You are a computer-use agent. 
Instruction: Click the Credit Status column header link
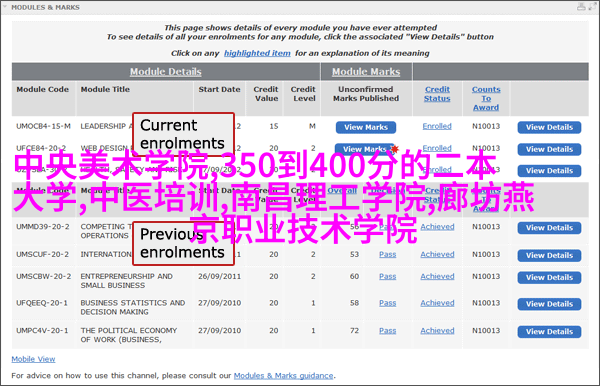[437, 94]
